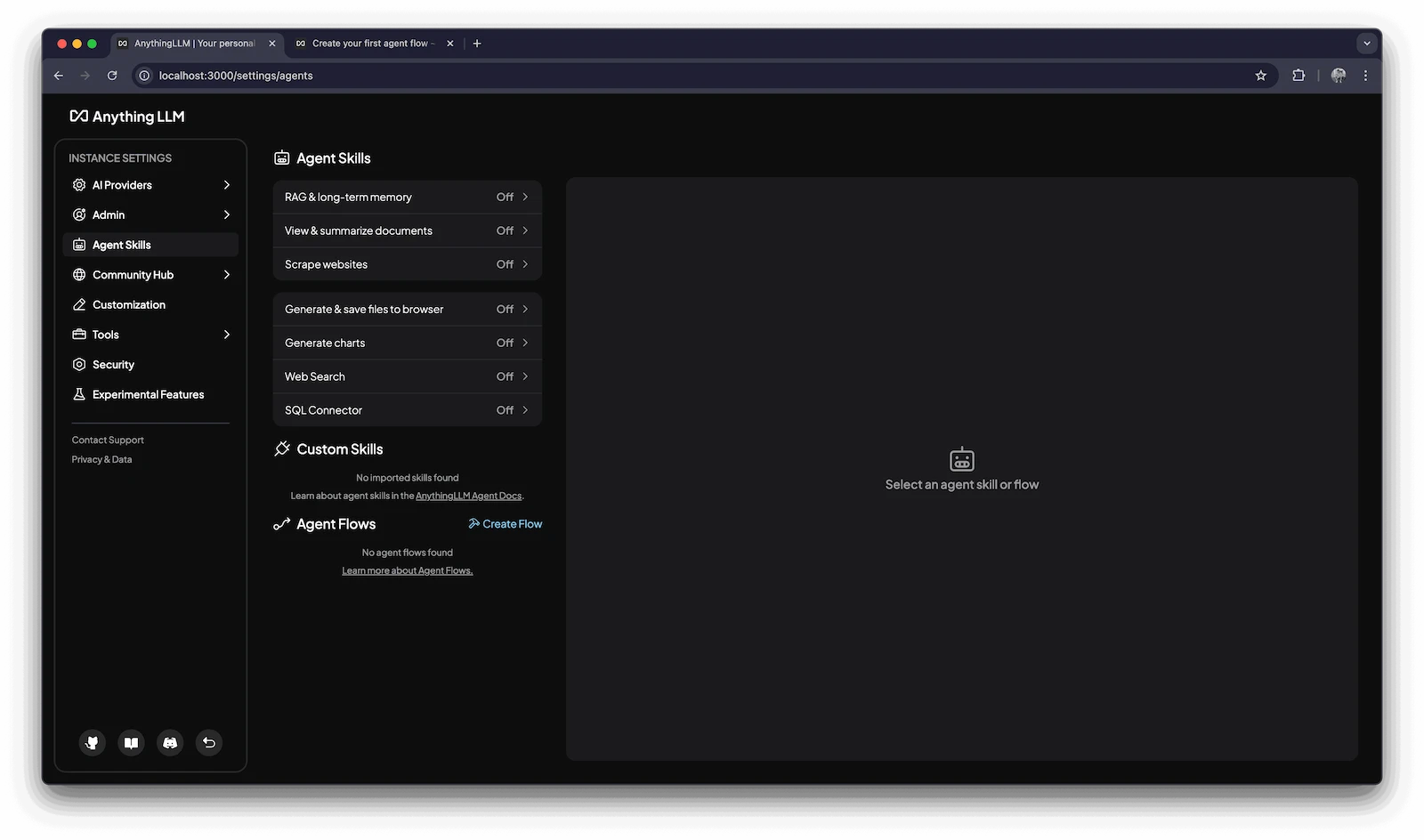Open the Discord icon in the sidebar footer
Screen dimensions: 1424x840
170,743
